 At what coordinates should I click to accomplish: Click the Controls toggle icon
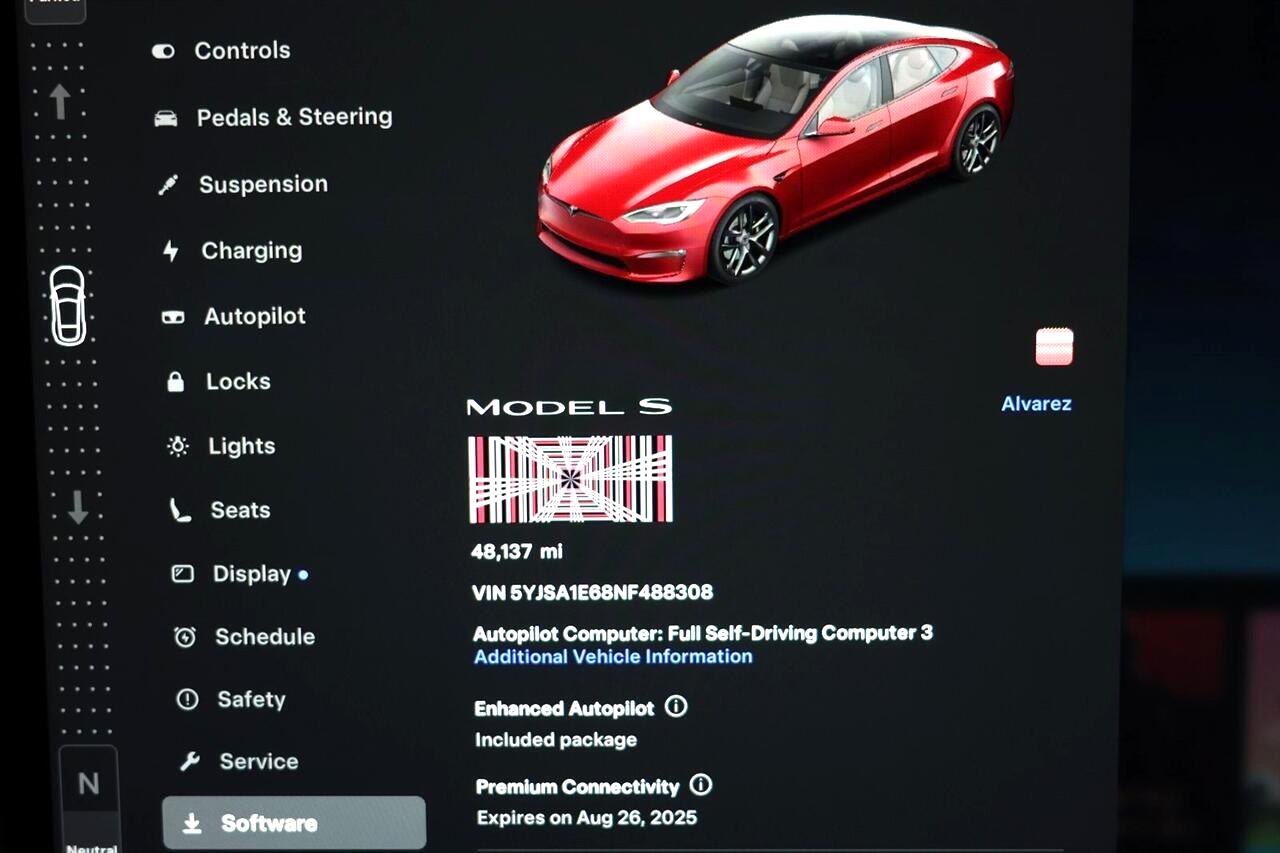(x=163, y=51)
